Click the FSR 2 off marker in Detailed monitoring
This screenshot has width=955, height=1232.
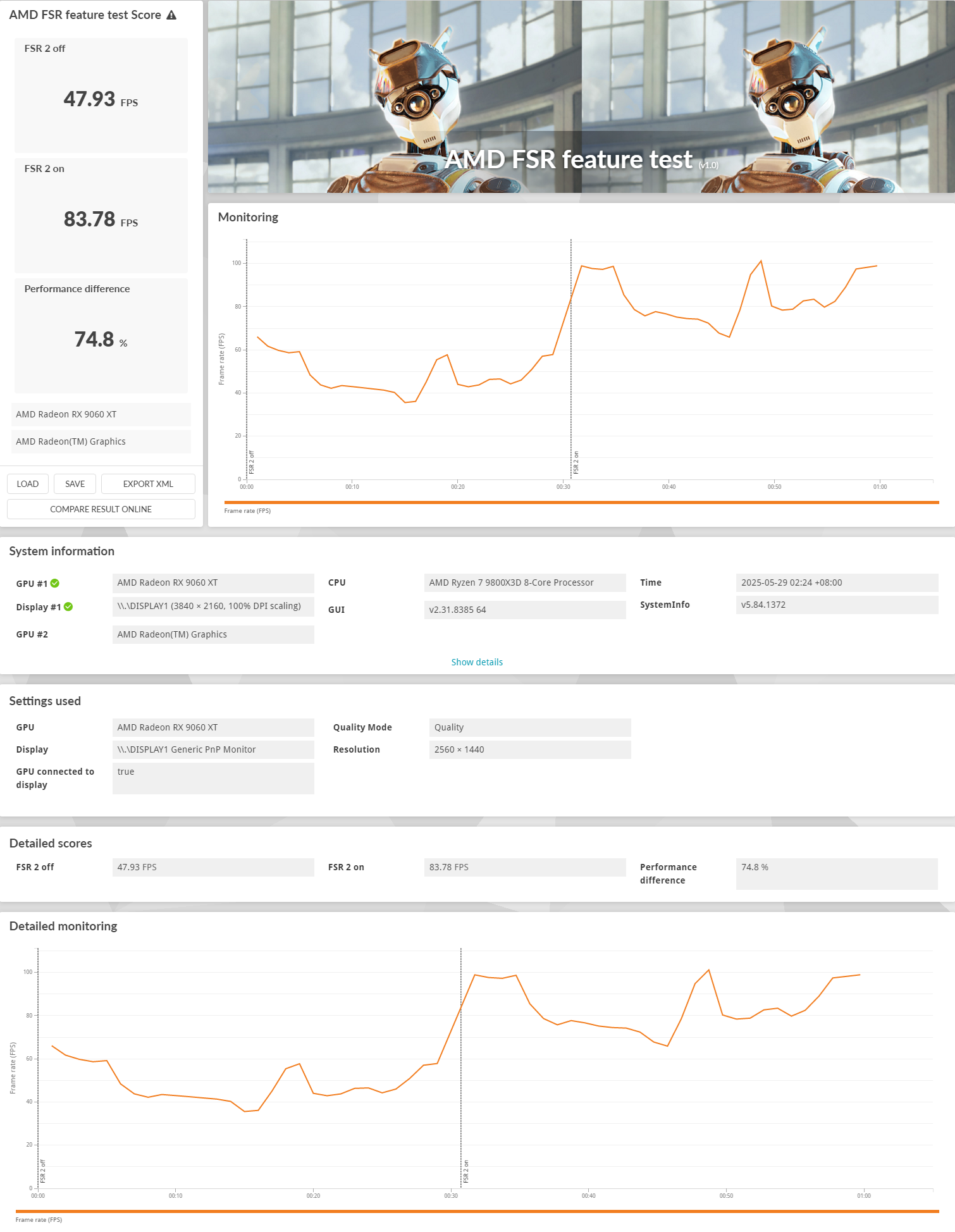(43, 1171)
